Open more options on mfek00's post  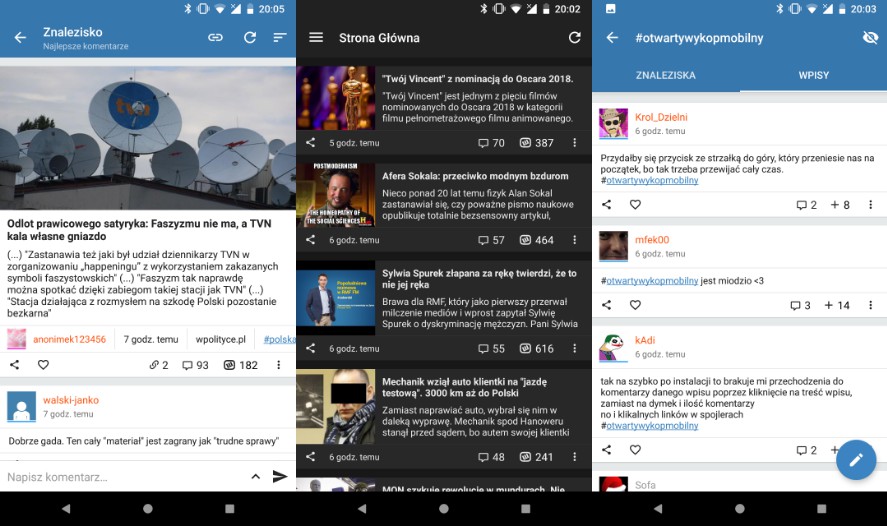[871, 305]
